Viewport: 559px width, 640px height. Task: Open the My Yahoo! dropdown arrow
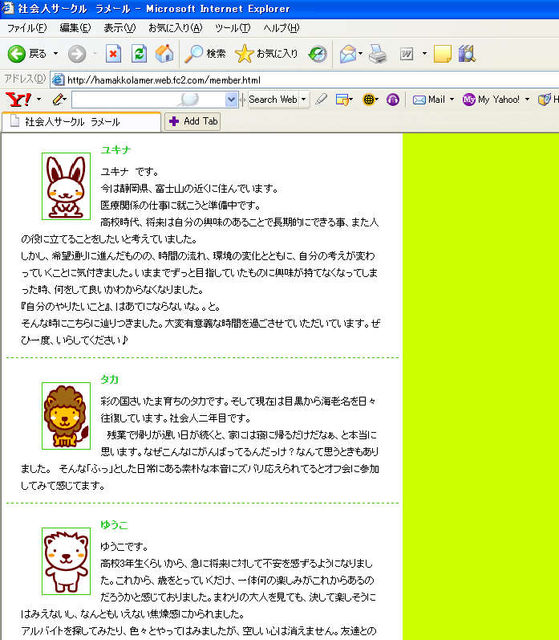[x=527, y=99]
